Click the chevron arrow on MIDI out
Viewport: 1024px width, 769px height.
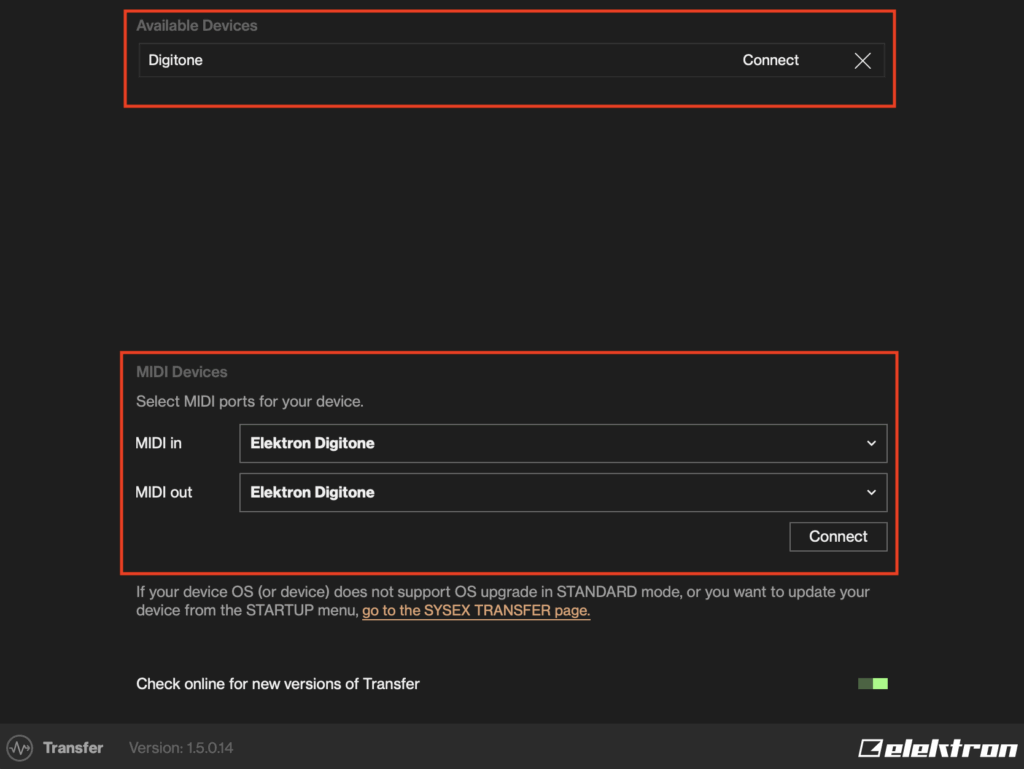pos(871,493)
